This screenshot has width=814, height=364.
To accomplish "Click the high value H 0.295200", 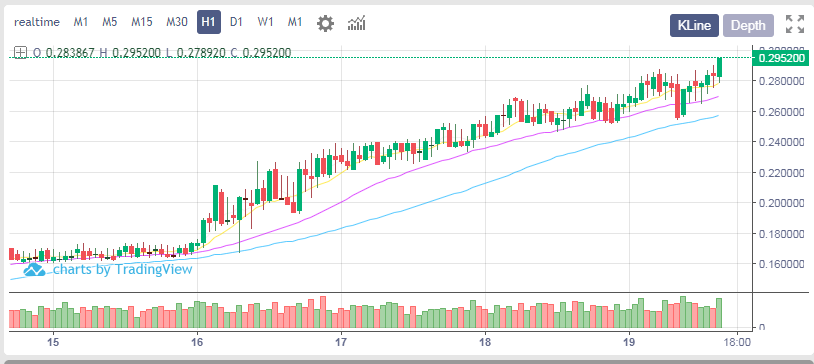I will [x=130, y=52].
